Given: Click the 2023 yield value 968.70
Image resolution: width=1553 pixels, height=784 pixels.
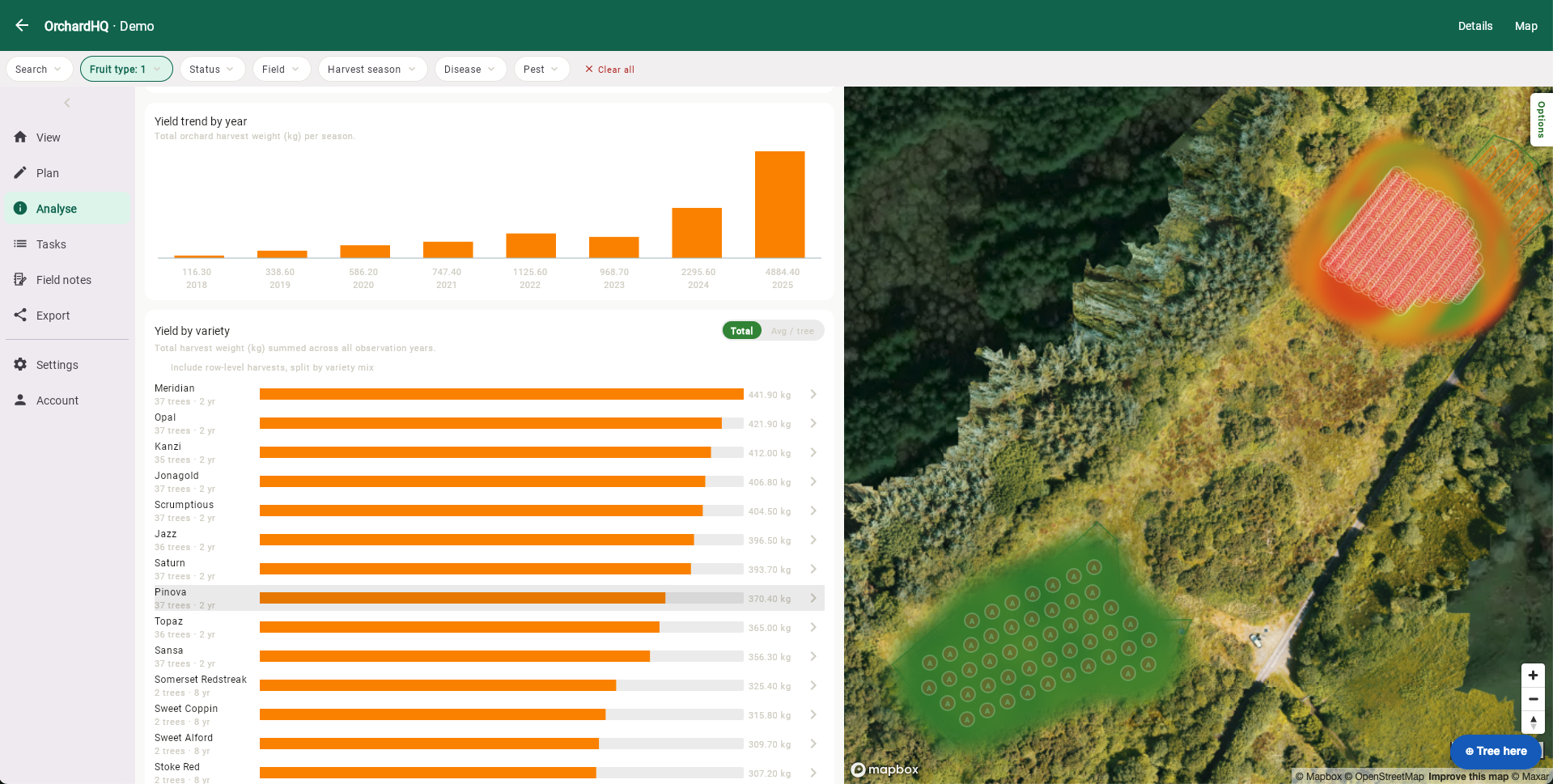Looking at the screenshot, I should (614, 273).
